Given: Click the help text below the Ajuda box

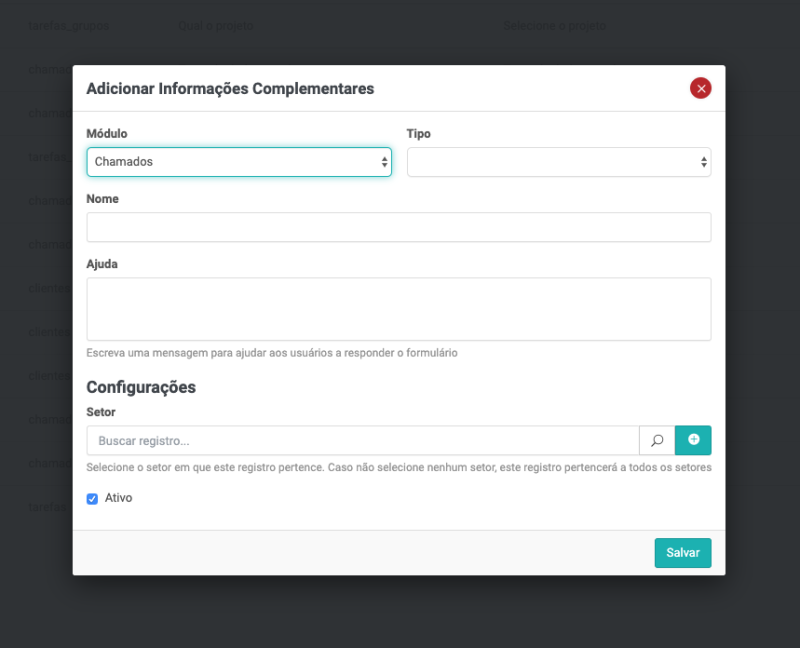Looking at the screenshot, I should (272, 353).
